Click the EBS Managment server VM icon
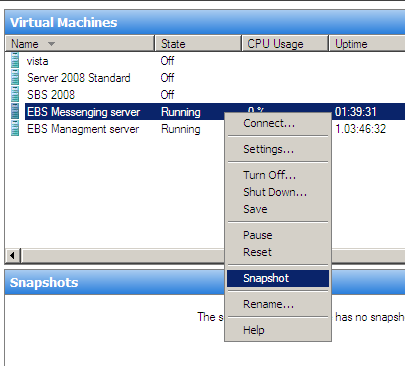This screenshot has width=405, height=366. point(15,129)
